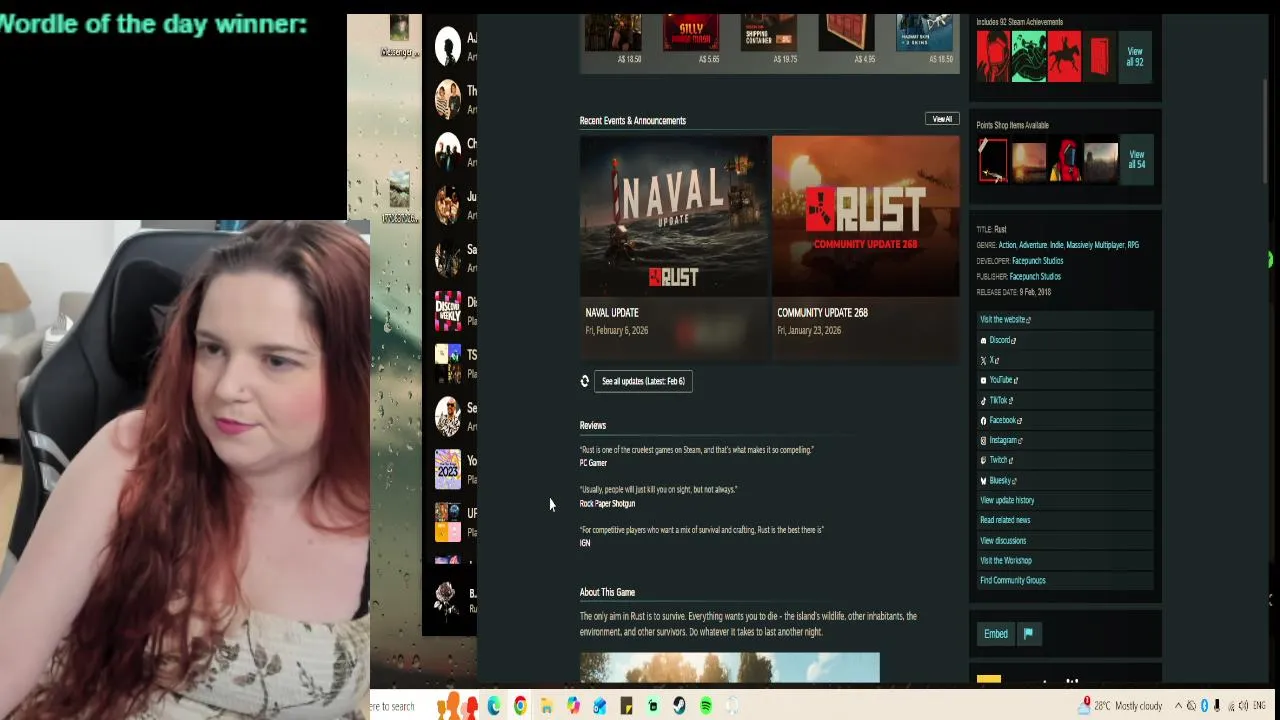1280x720 pixels.
Task: Click 'View all 92' achievements tile
Action: click(x=1135, y=57)
